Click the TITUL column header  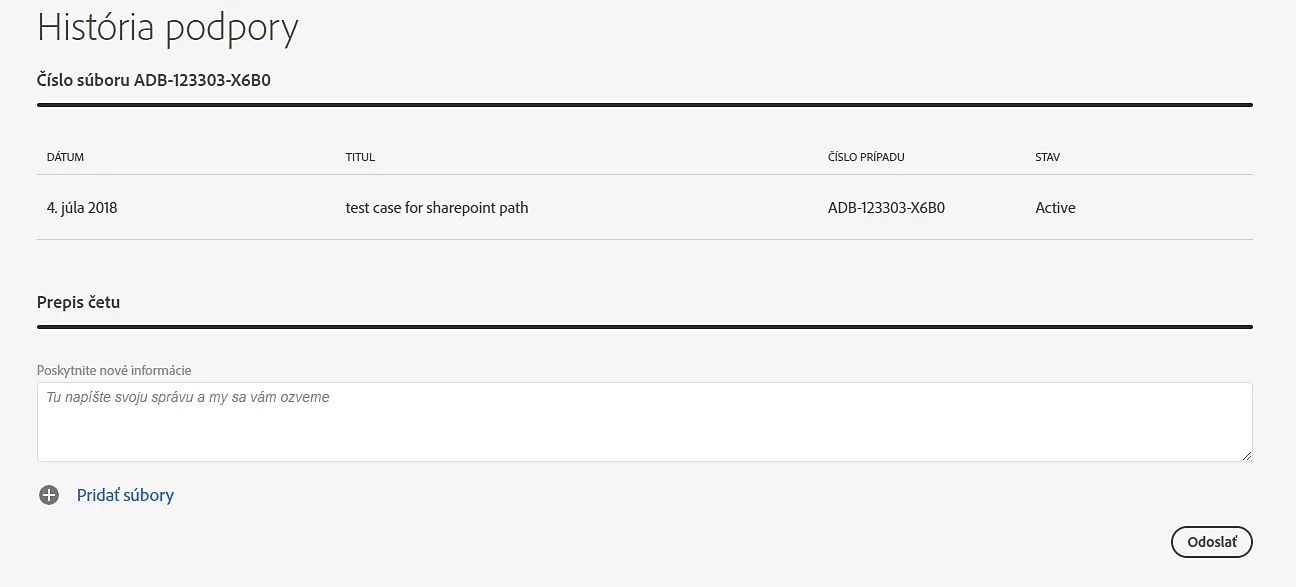coord(360,157)
